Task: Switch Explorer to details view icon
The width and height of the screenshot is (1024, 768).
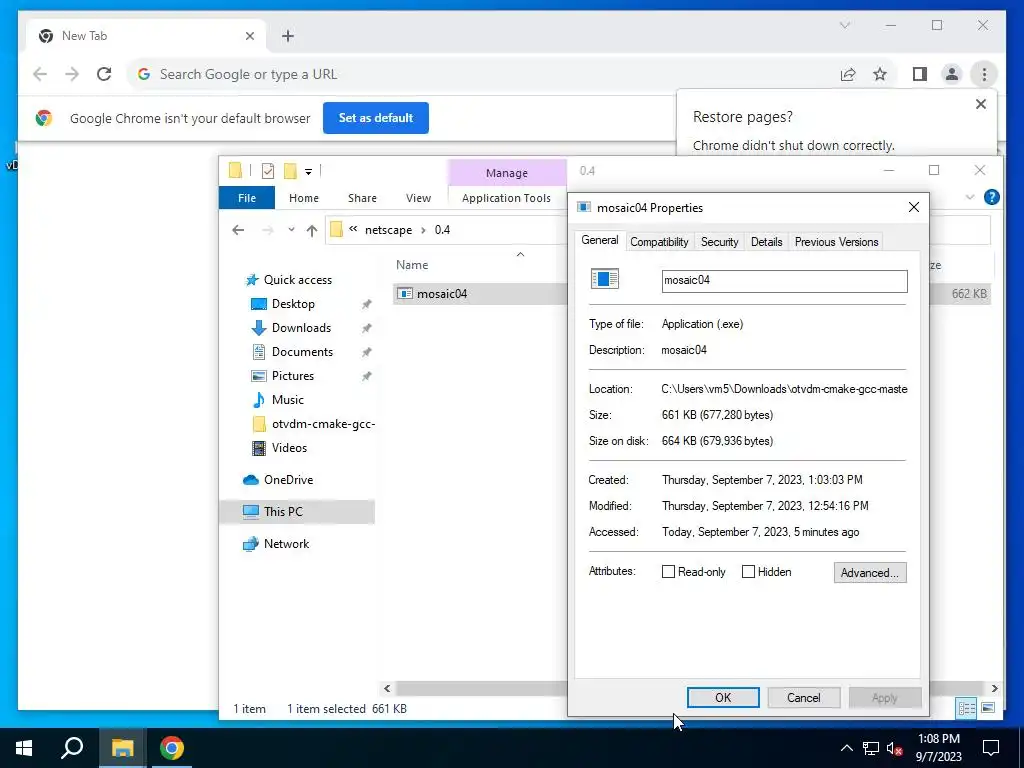Action: pos(966,708)
